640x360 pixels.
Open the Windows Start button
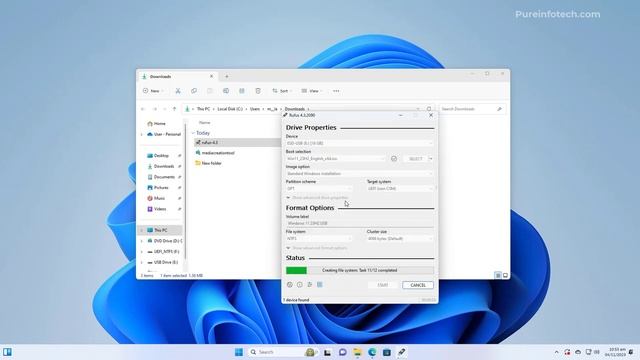pos(239,352)
